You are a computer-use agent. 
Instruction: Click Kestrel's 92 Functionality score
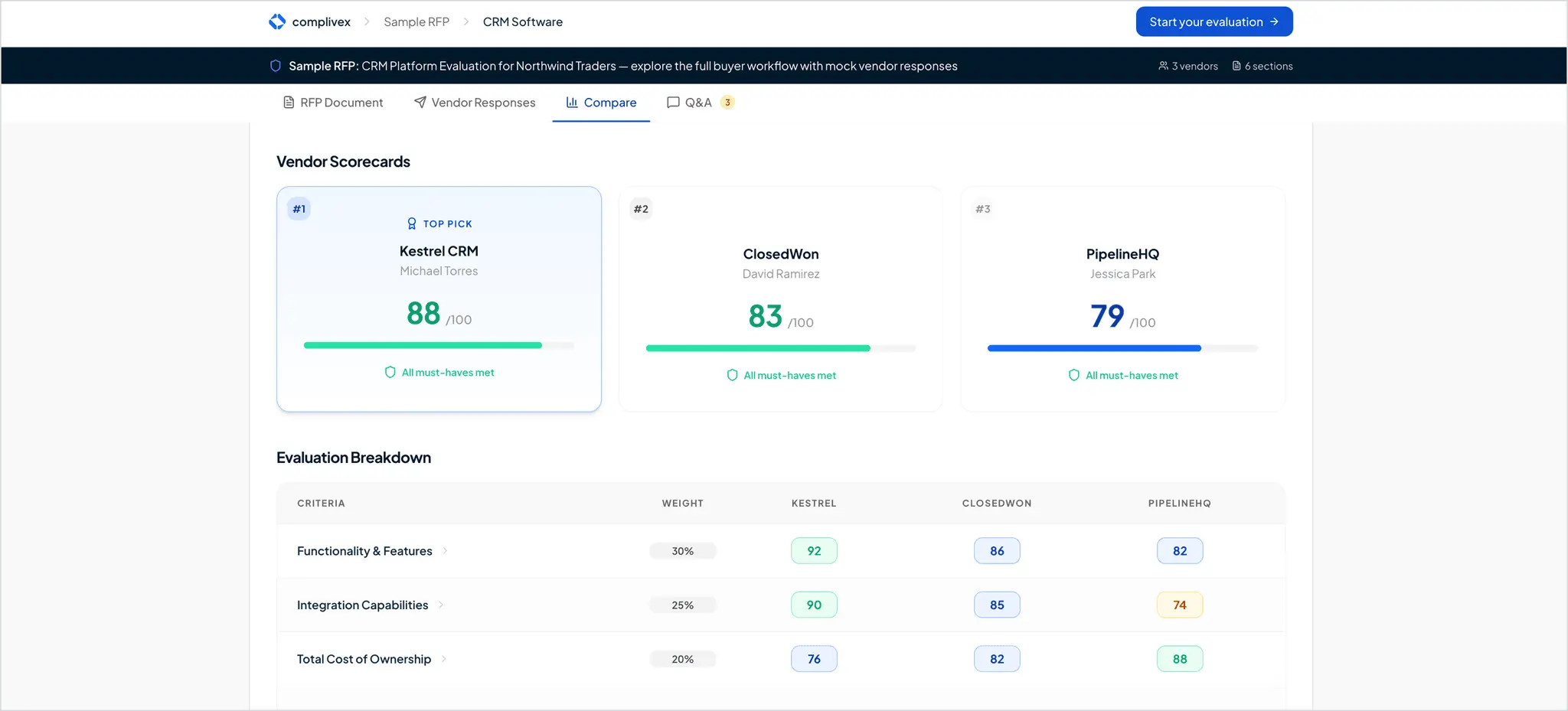tap(814, 551)
